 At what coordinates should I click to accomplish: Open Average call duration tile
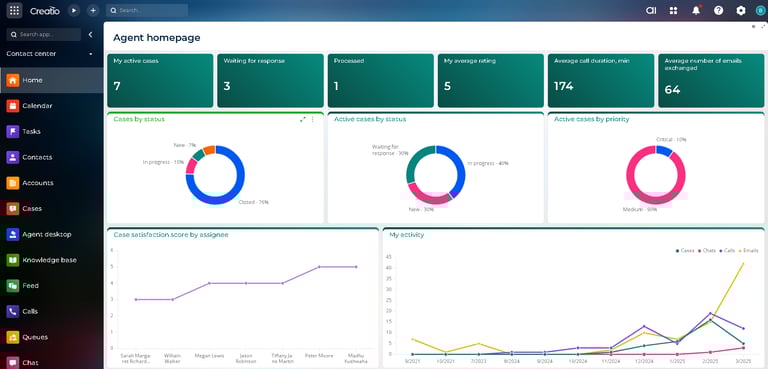(601, 80)
